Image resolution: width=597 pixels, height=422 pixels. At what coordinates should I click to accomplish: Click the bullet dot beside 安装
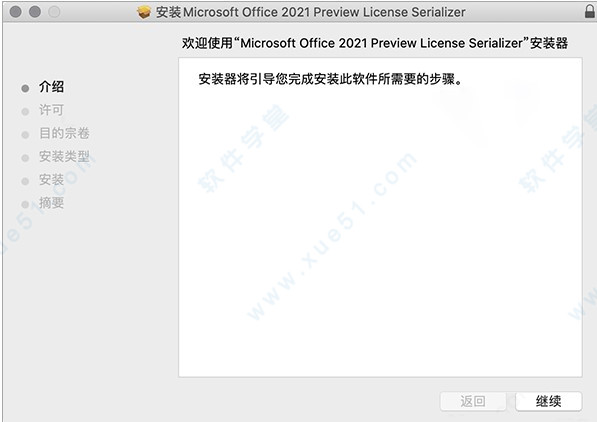[x=25, y=181]
